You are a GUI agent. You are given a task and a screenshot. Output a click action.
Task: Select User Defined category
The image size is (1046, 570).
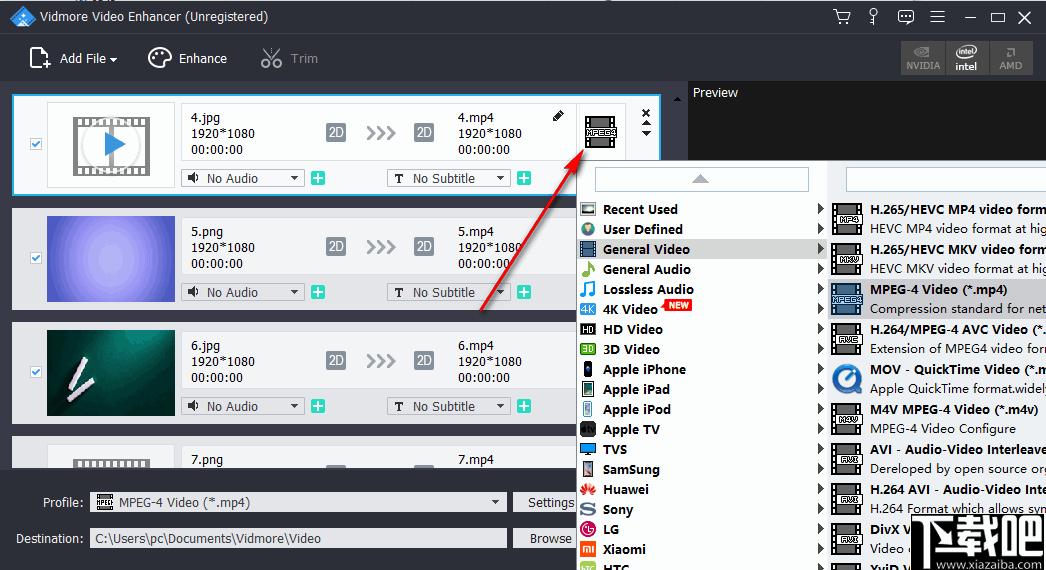tap(702, 230)
